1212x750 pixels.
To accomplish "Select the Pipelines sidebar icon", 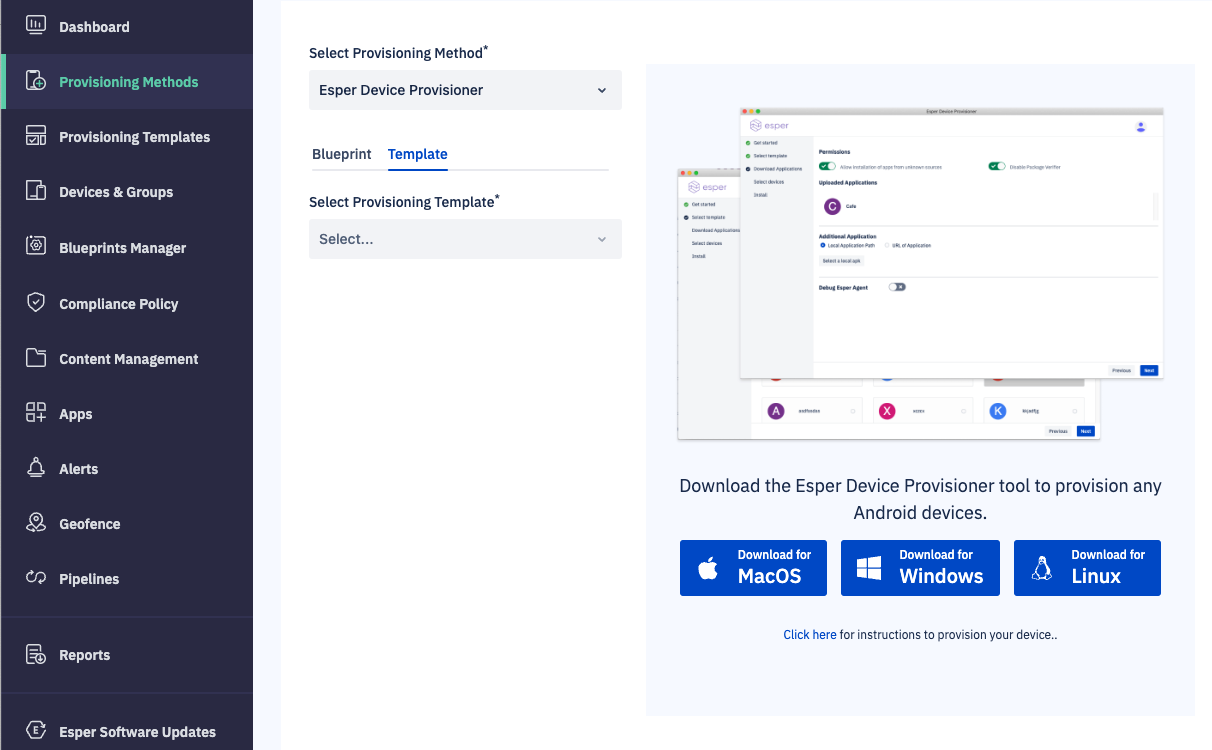I will [36, 578].
